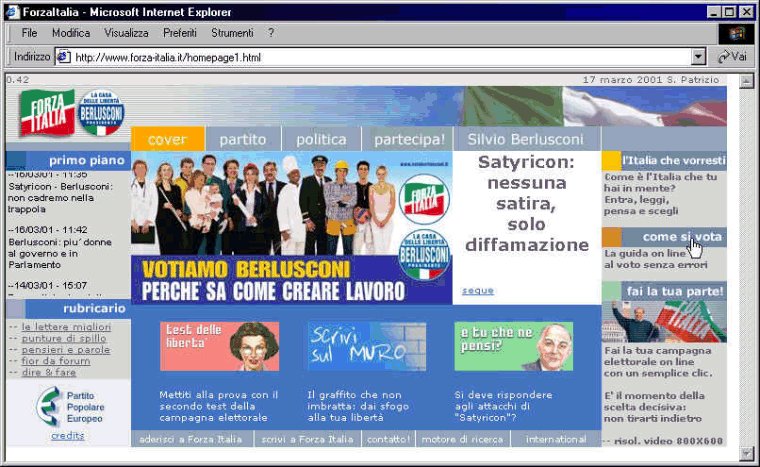Open the Visualizza menu
The width and height of the screenshot is (760, 467).
[x=126, y=33]
